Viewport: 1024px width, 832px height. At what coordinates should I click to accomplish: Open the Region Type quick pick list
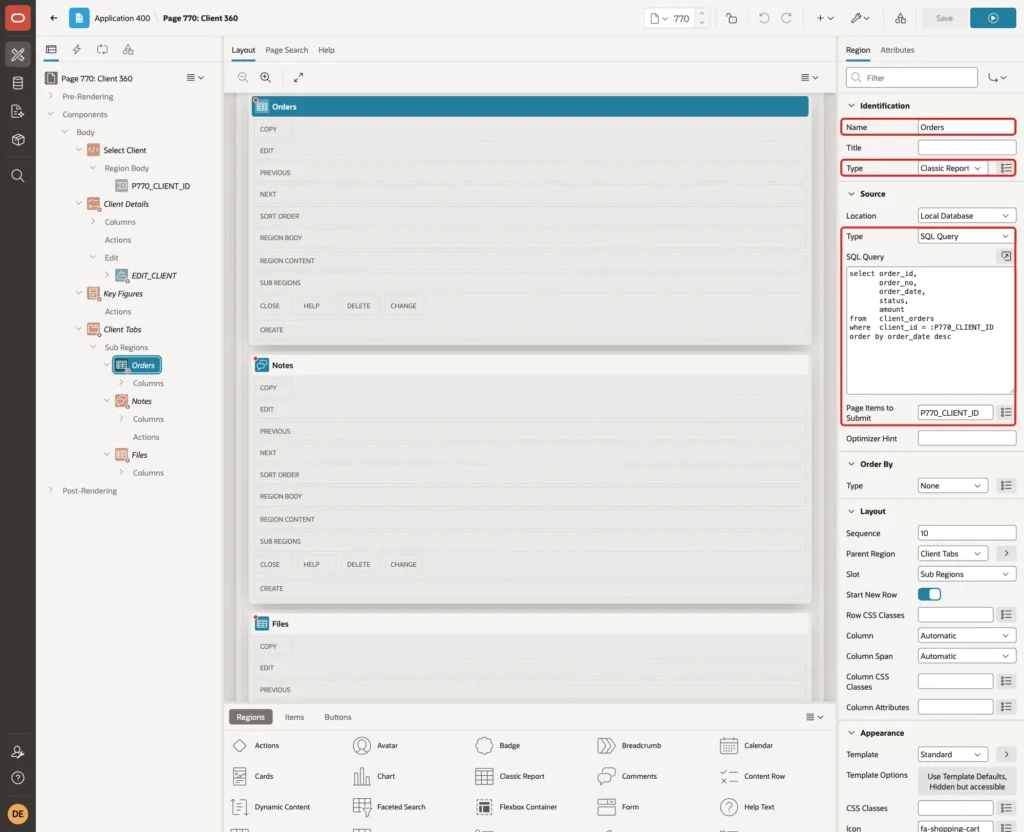[x=1006, y=168]
